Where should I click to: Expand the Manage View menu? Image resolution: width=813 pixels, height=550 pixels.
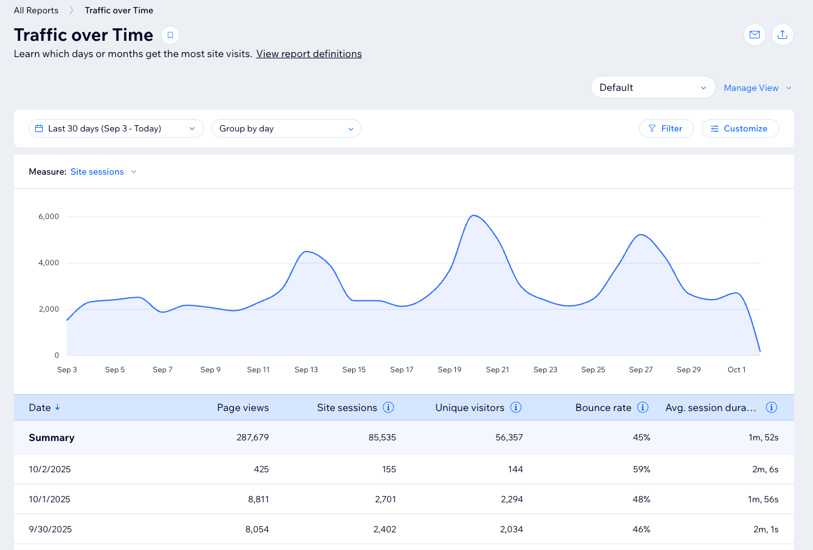tap(757, 88)
